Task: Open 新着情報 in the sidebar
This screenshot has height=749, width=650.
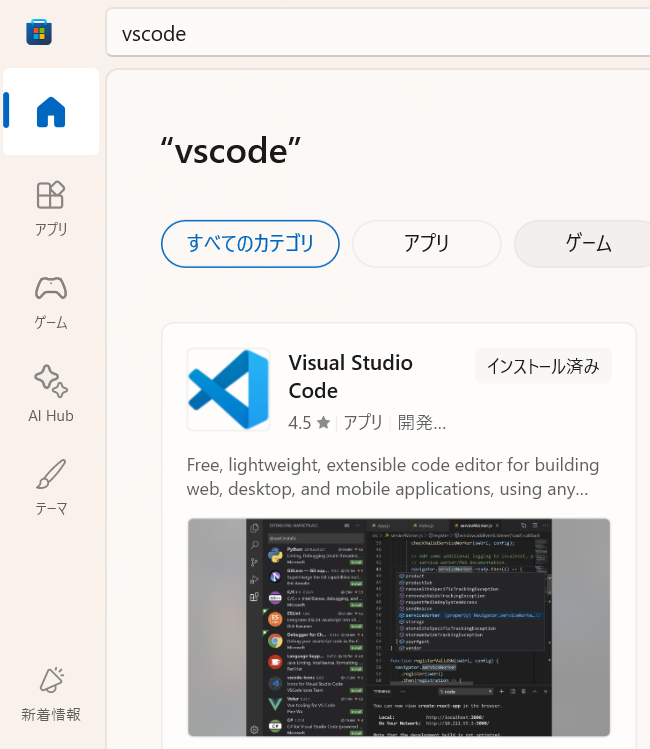Action: tap(51, 694)
